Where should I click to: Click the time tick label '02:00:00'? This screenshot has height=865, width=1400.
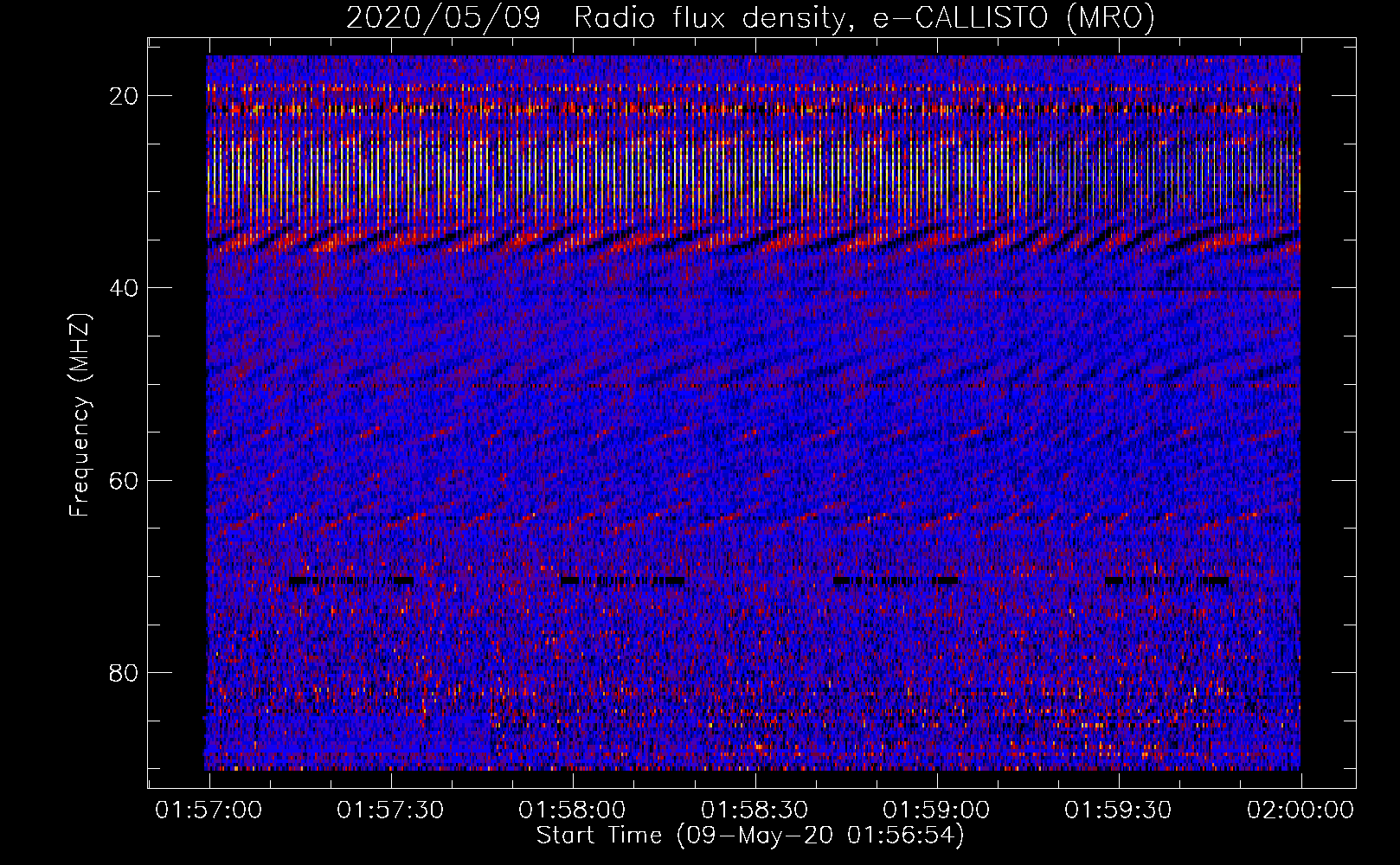pyautogui.click(x=1300, y=811)
